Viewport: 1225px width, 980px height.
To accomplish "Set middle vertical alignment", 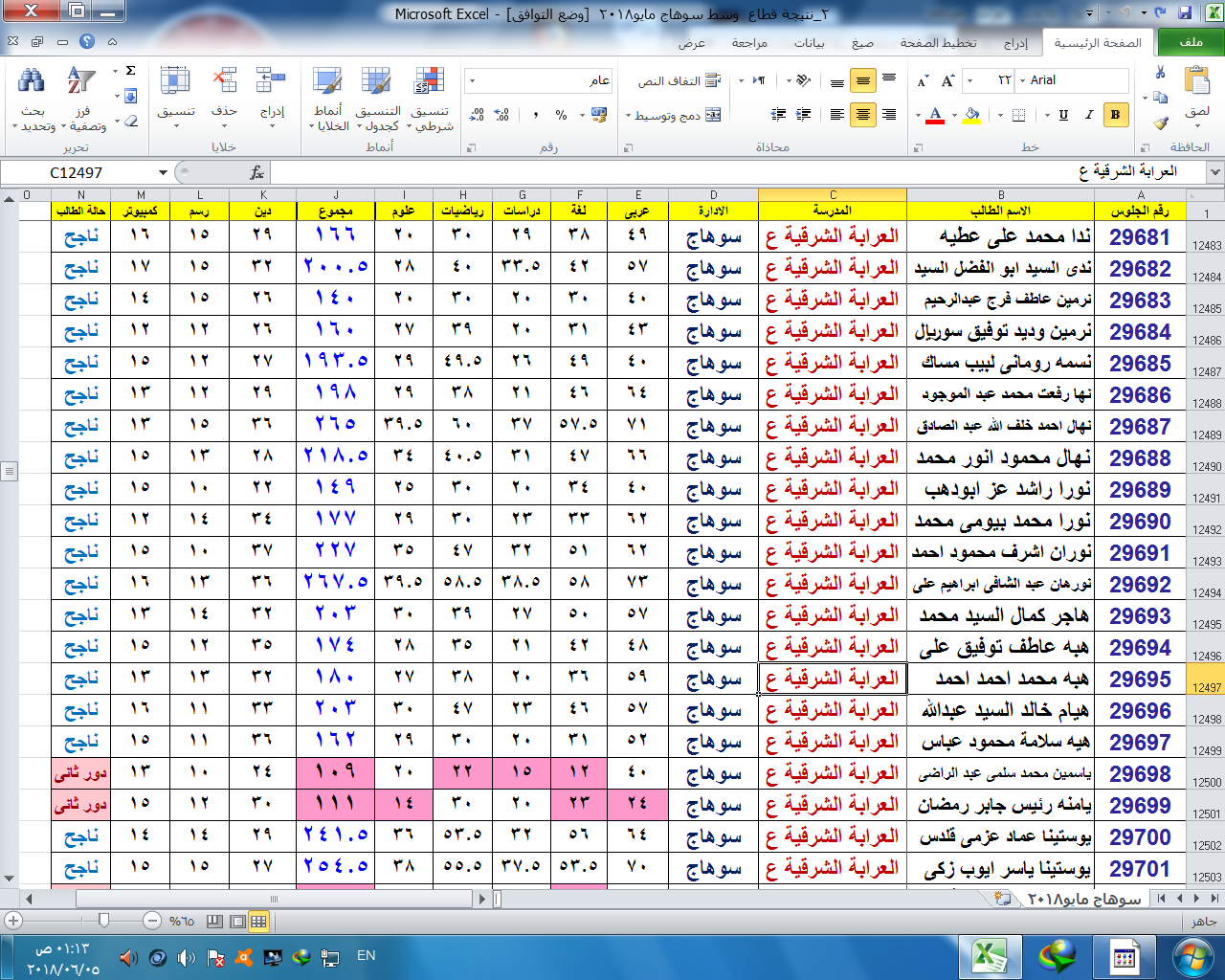I will pos(863,81).
